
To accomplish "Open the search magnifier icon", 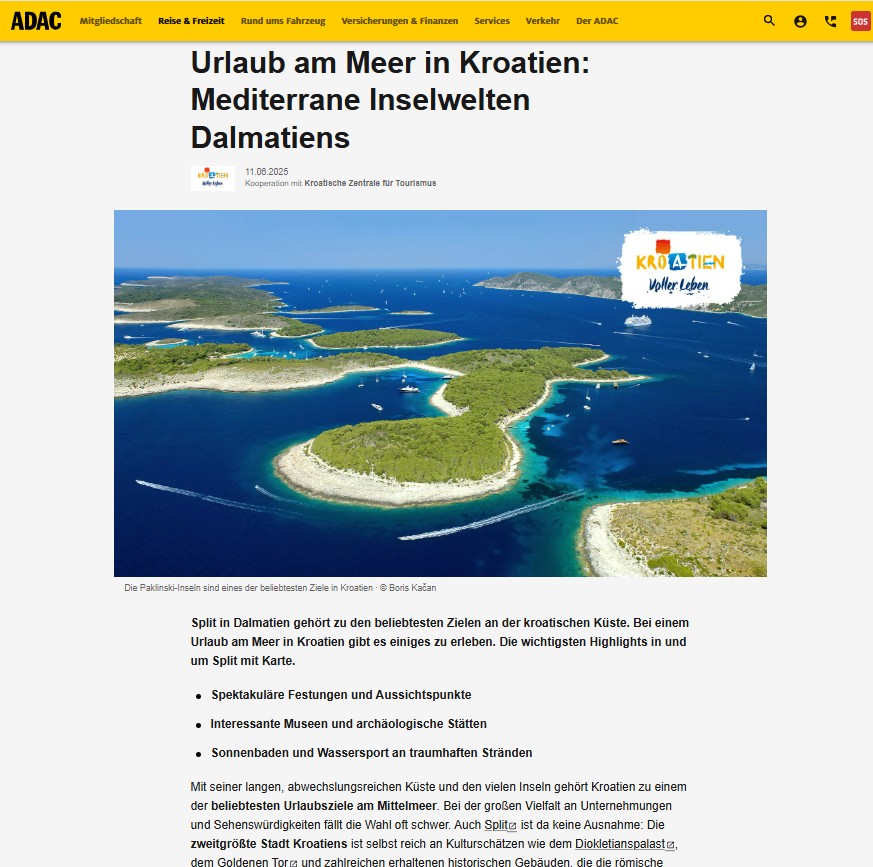I will click(769, 21).
